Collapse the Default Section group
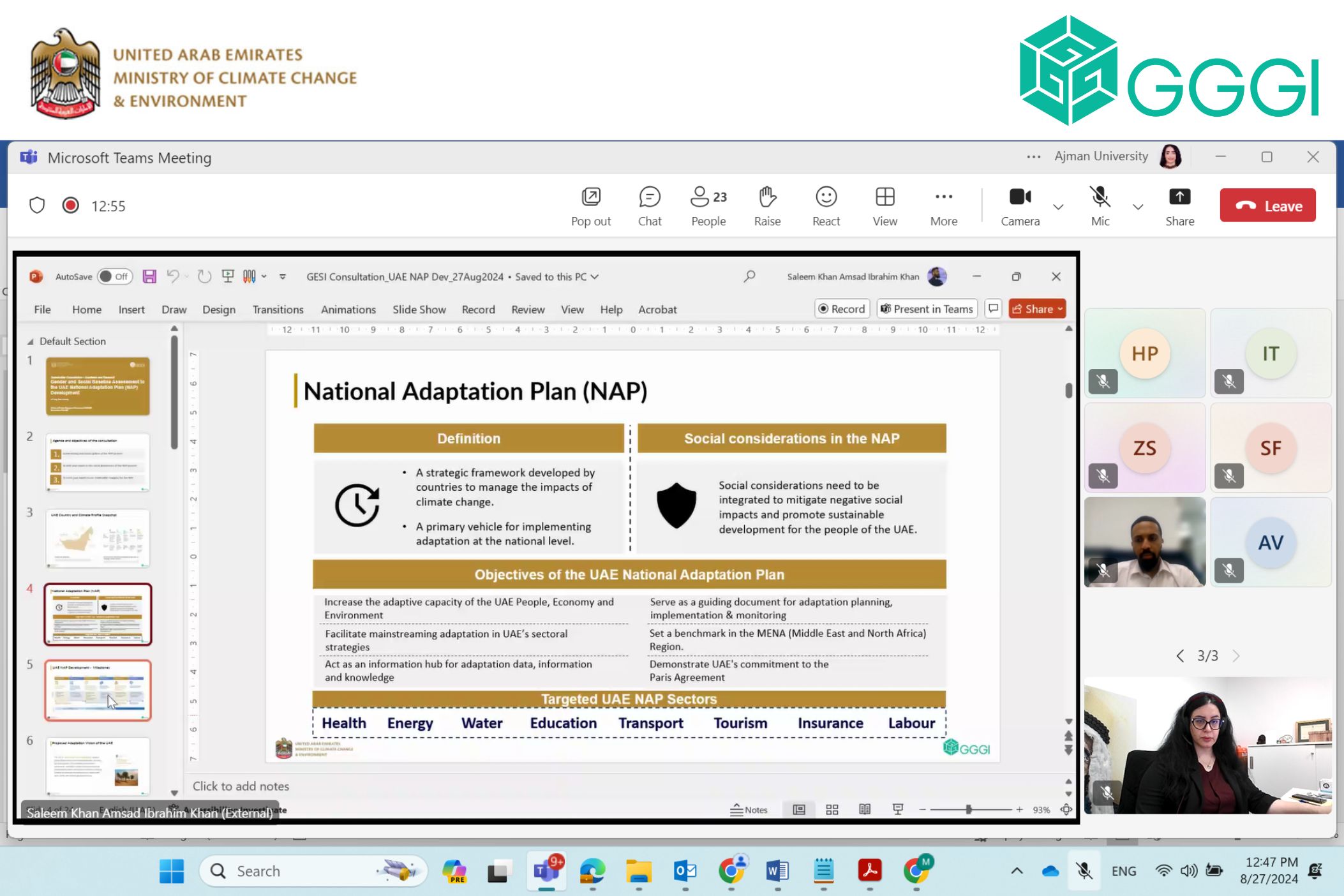Screen dimensions: 1344x896 pos(30,342)
